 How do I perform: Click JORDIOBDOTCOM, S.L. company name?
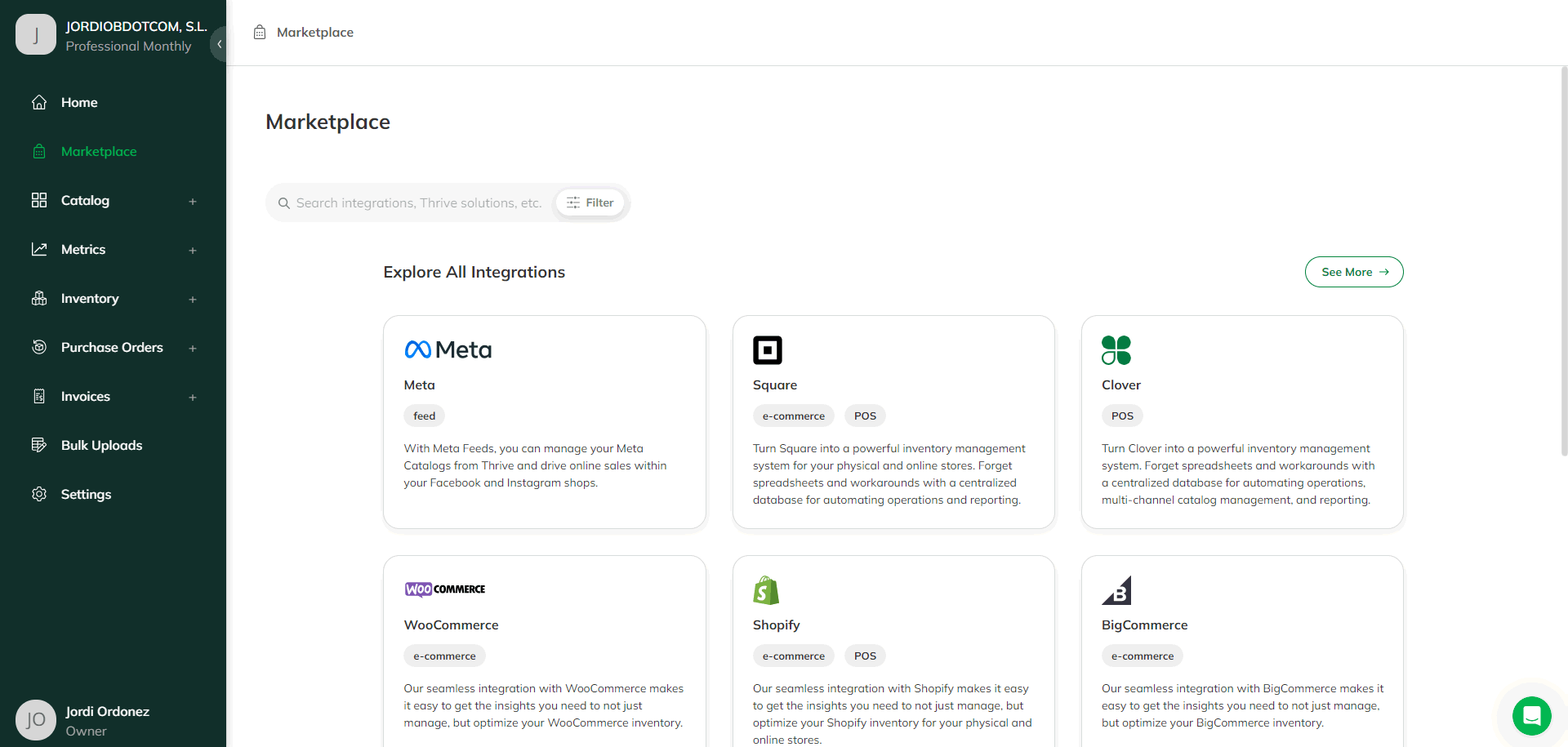(x=136, y=26)
